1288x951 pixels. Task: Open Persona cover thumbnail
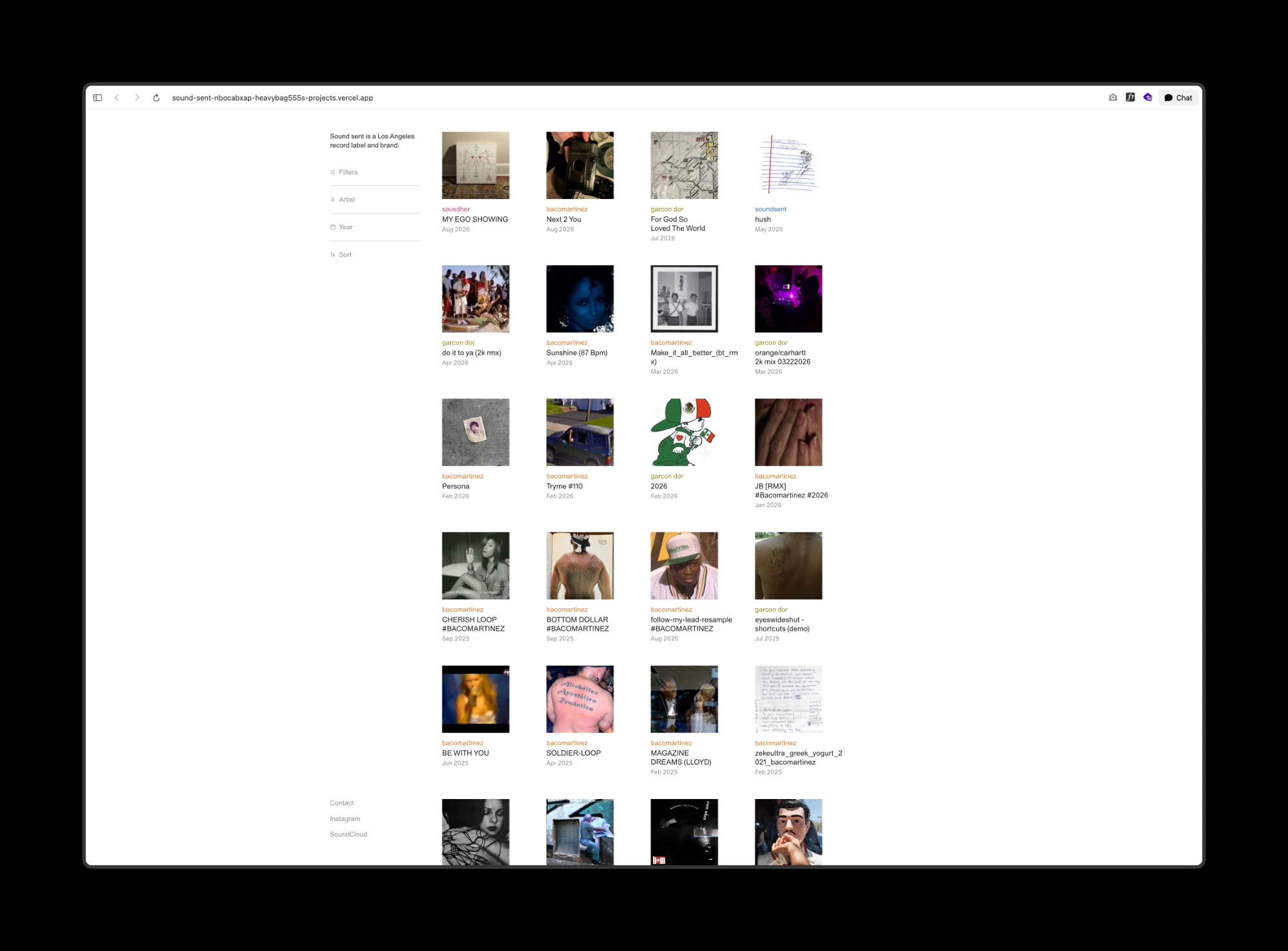[x=475, y=432]
